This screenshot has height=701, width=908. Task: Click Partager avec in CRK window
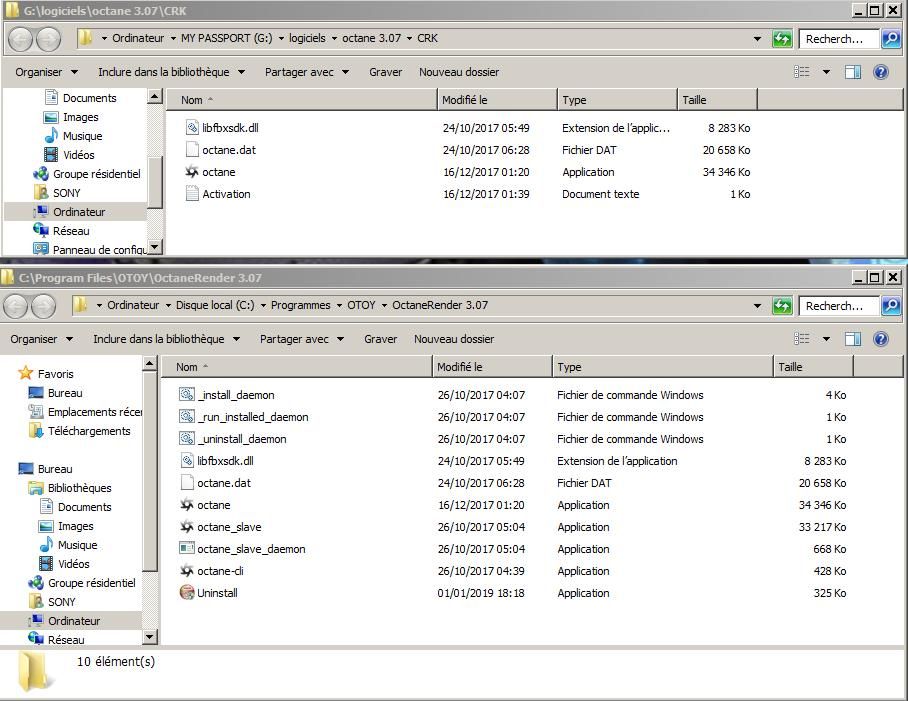coord(307,72)
